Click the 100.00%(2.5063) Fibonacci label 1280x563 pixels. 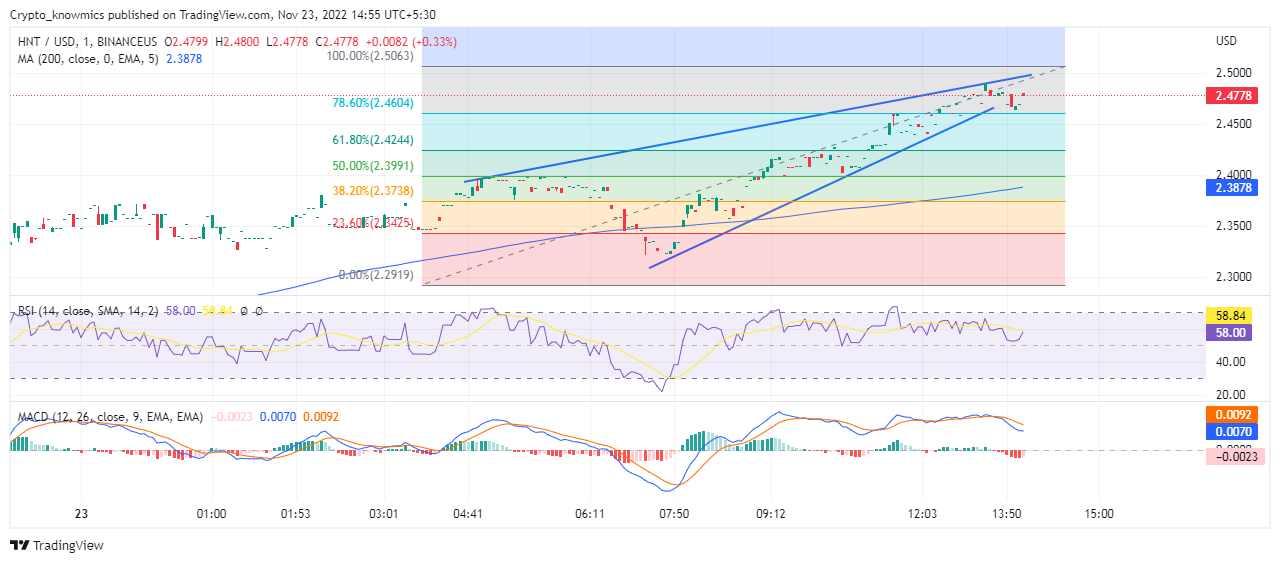(x=371, y=58)
